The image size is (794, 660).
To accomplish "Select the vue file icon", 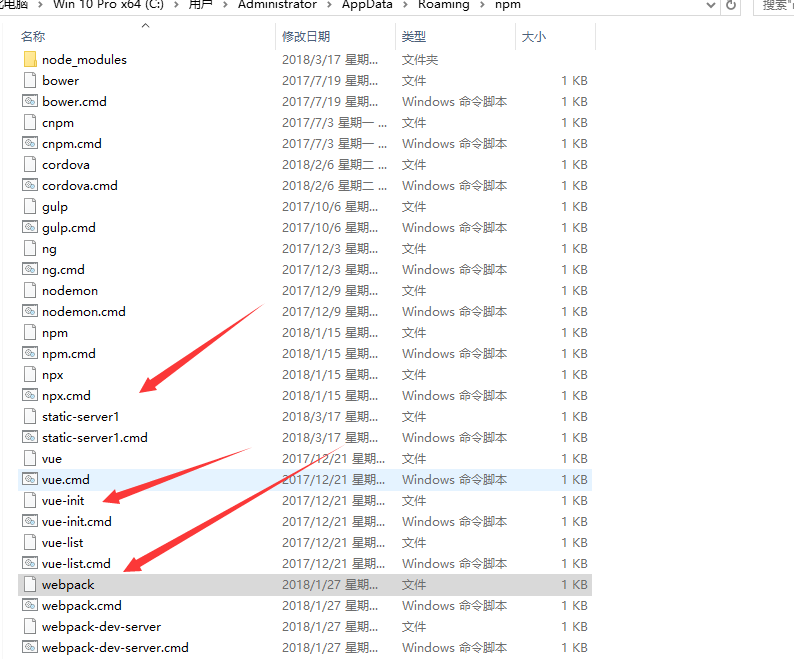I will 30,459.
